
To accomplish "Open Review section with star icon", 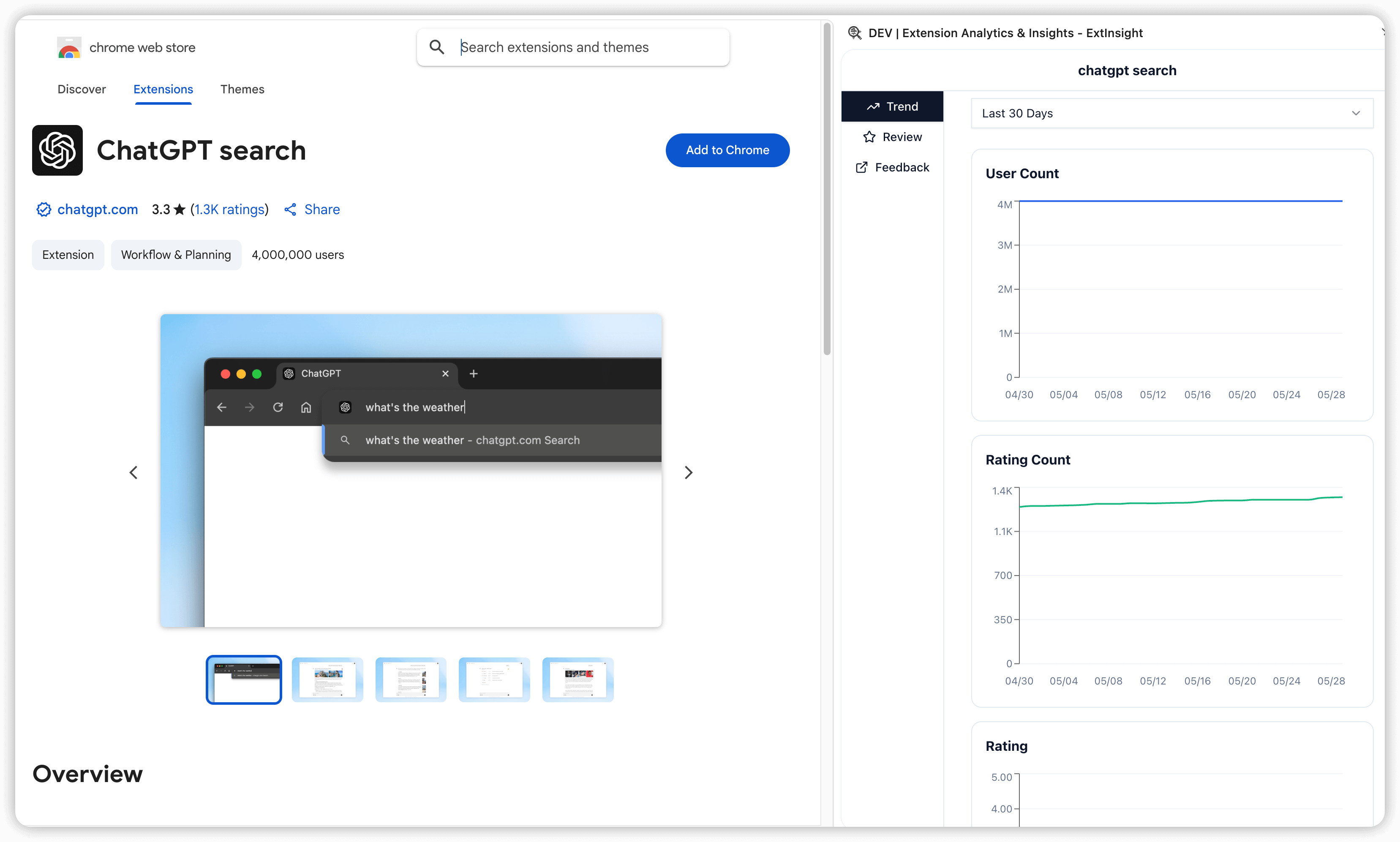I will tap(869, 137).
